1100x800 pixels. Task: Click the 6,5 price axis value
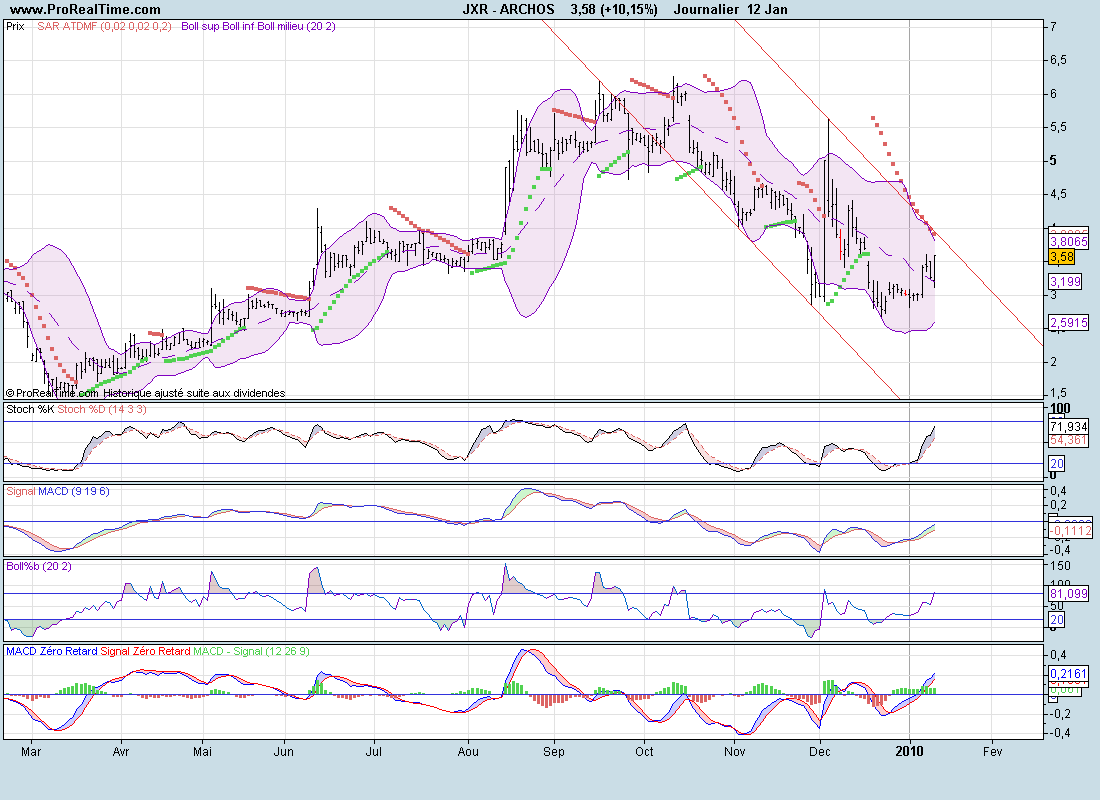(1058, 60)
